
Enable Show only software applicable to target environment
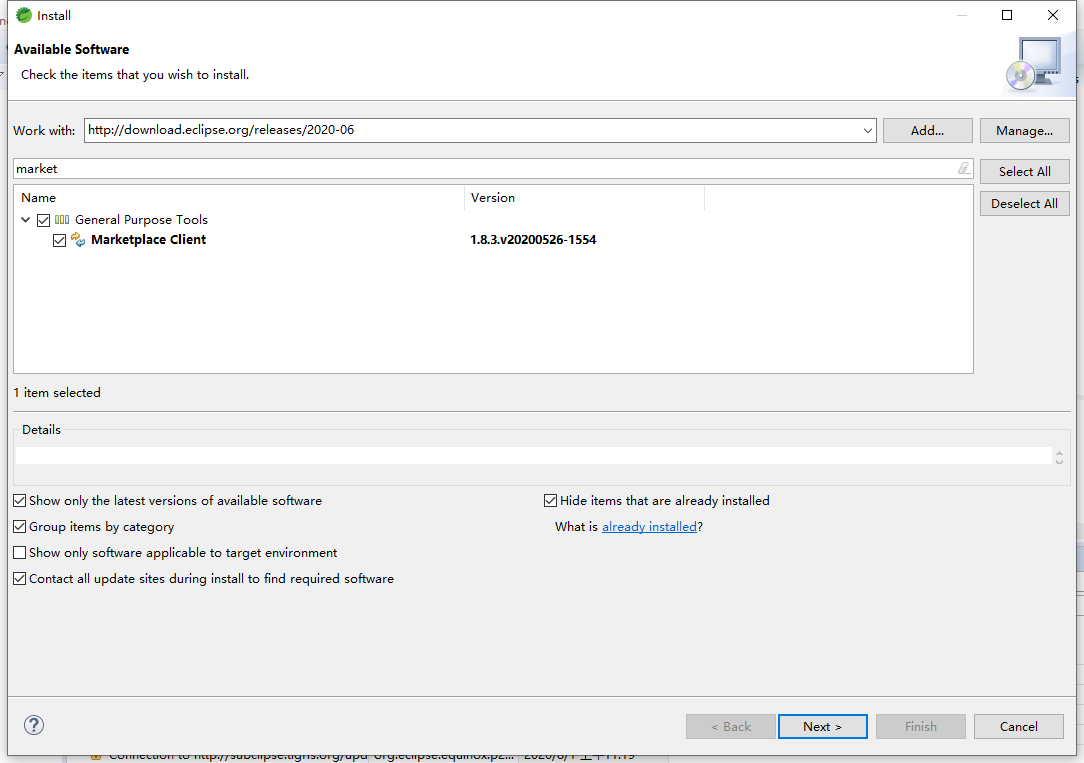point(20,553)
